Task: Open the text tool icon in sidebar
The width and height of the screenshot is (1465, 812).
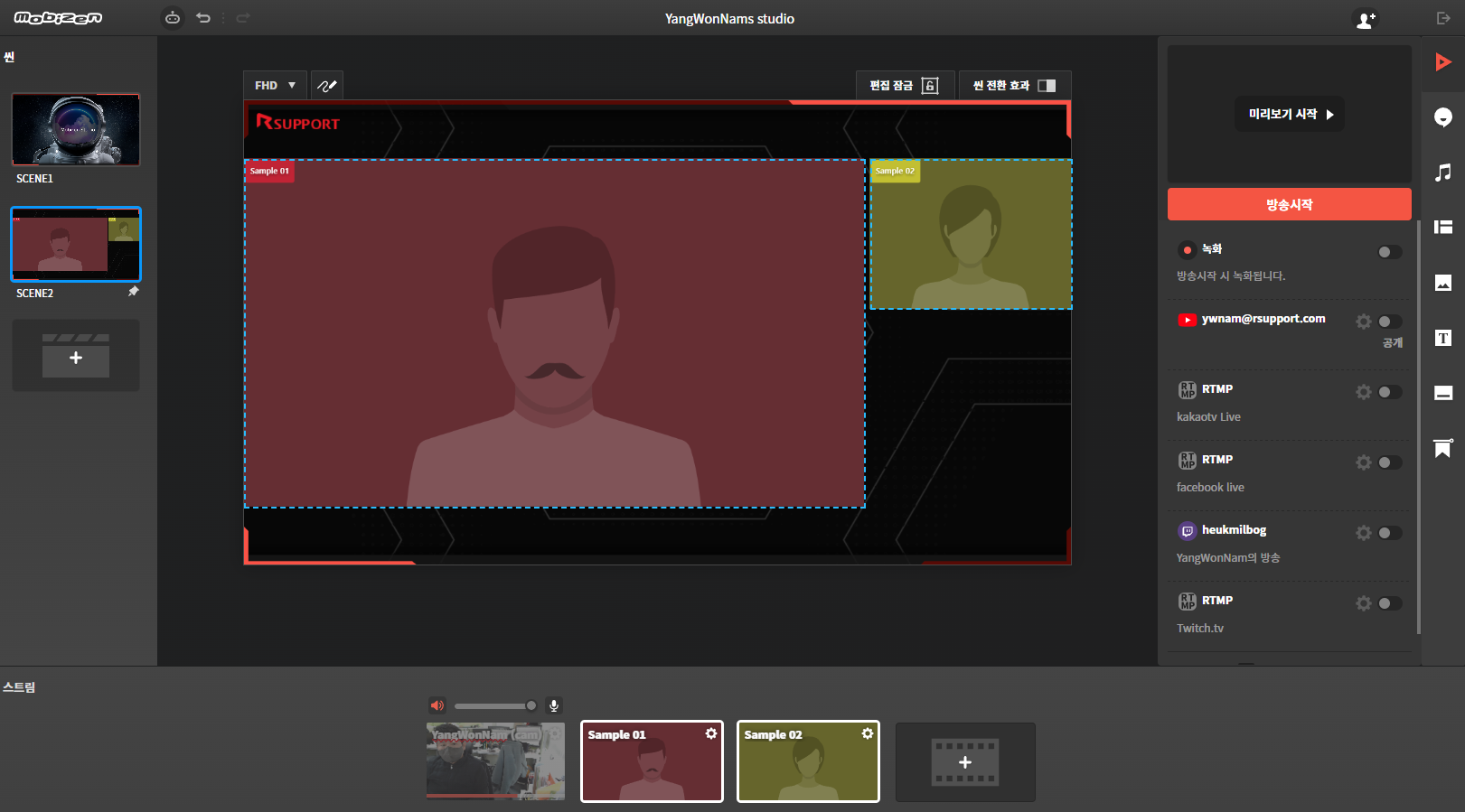Action: pos(1443,338)
